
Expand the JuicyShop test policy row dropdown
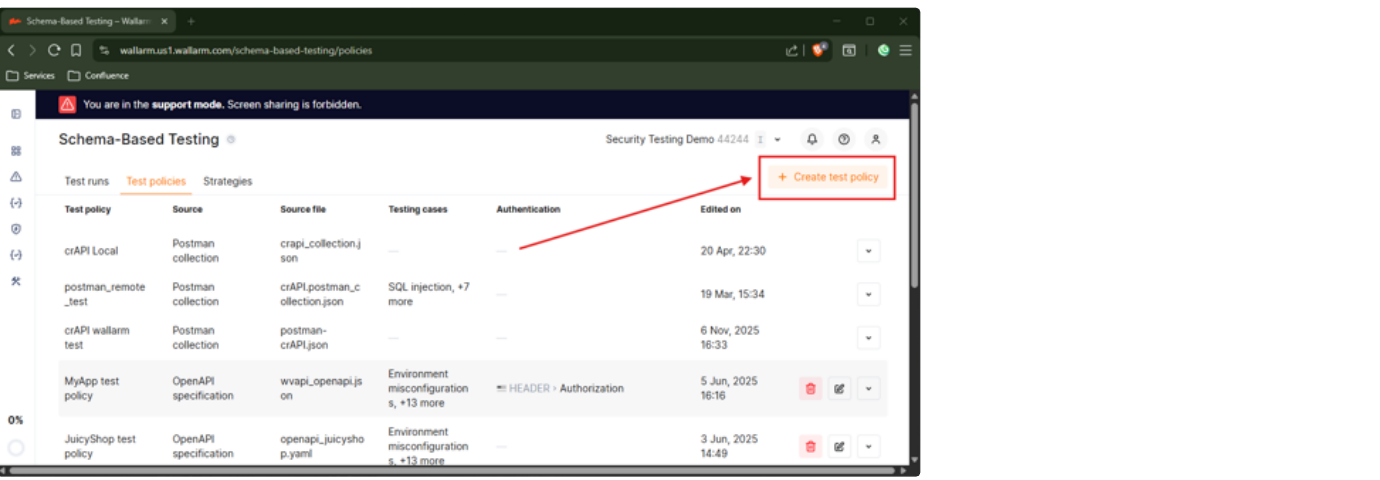click(x=869, y=446)
